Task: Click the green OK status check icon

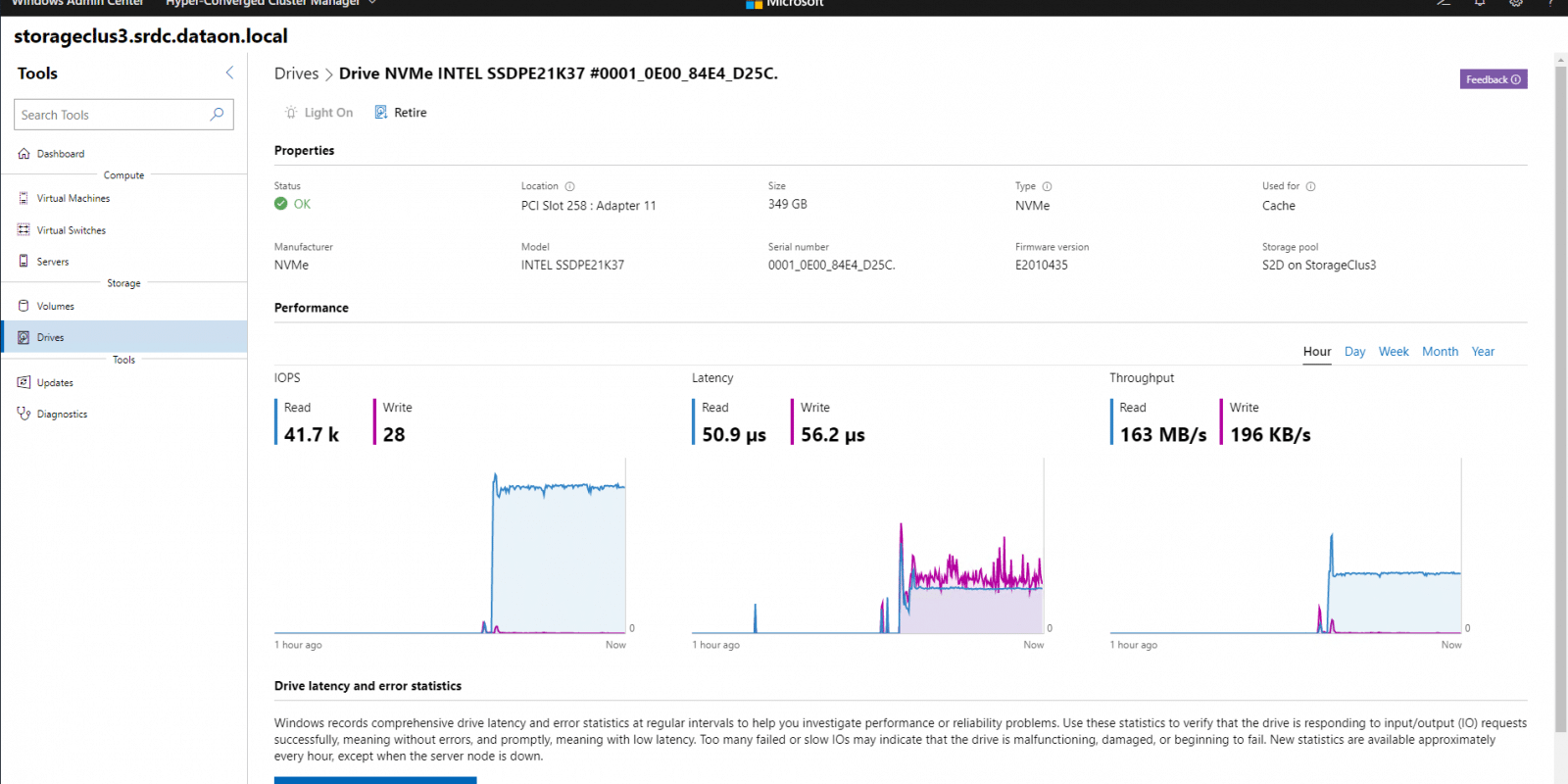Action: click(x=281, y=204)
